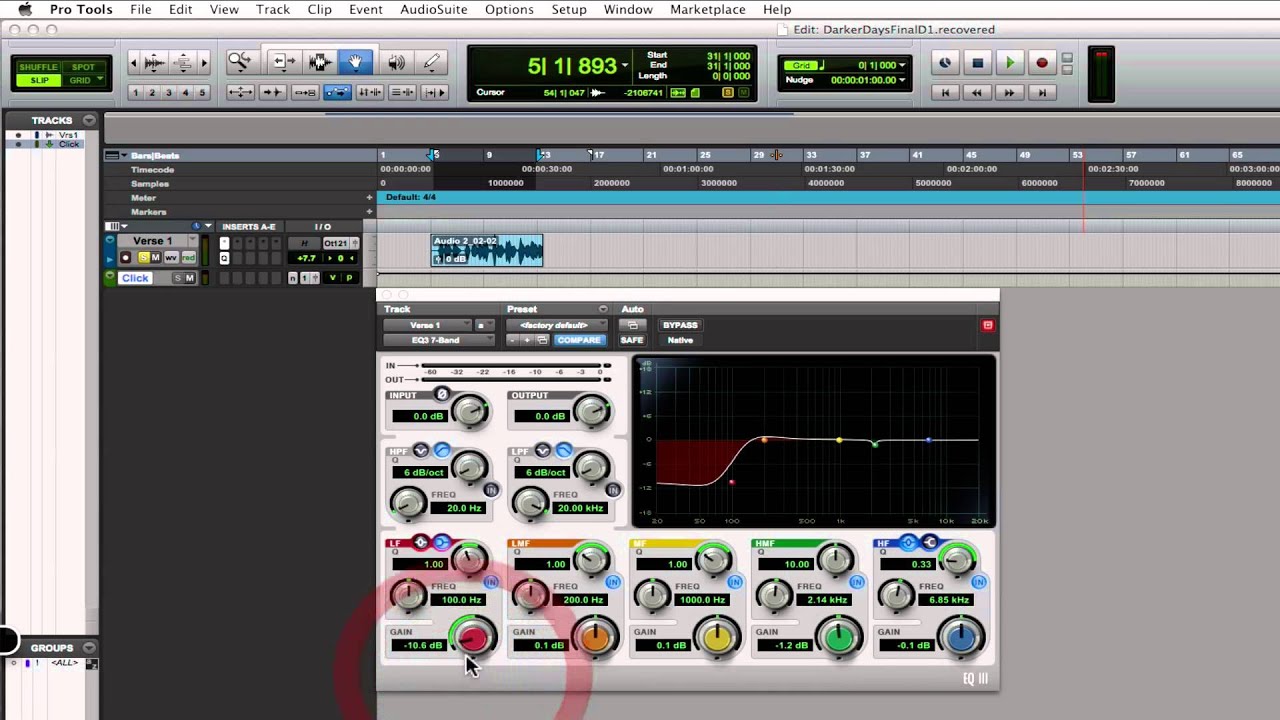Open the Nudge value dropdown

(x=902, y=80)
